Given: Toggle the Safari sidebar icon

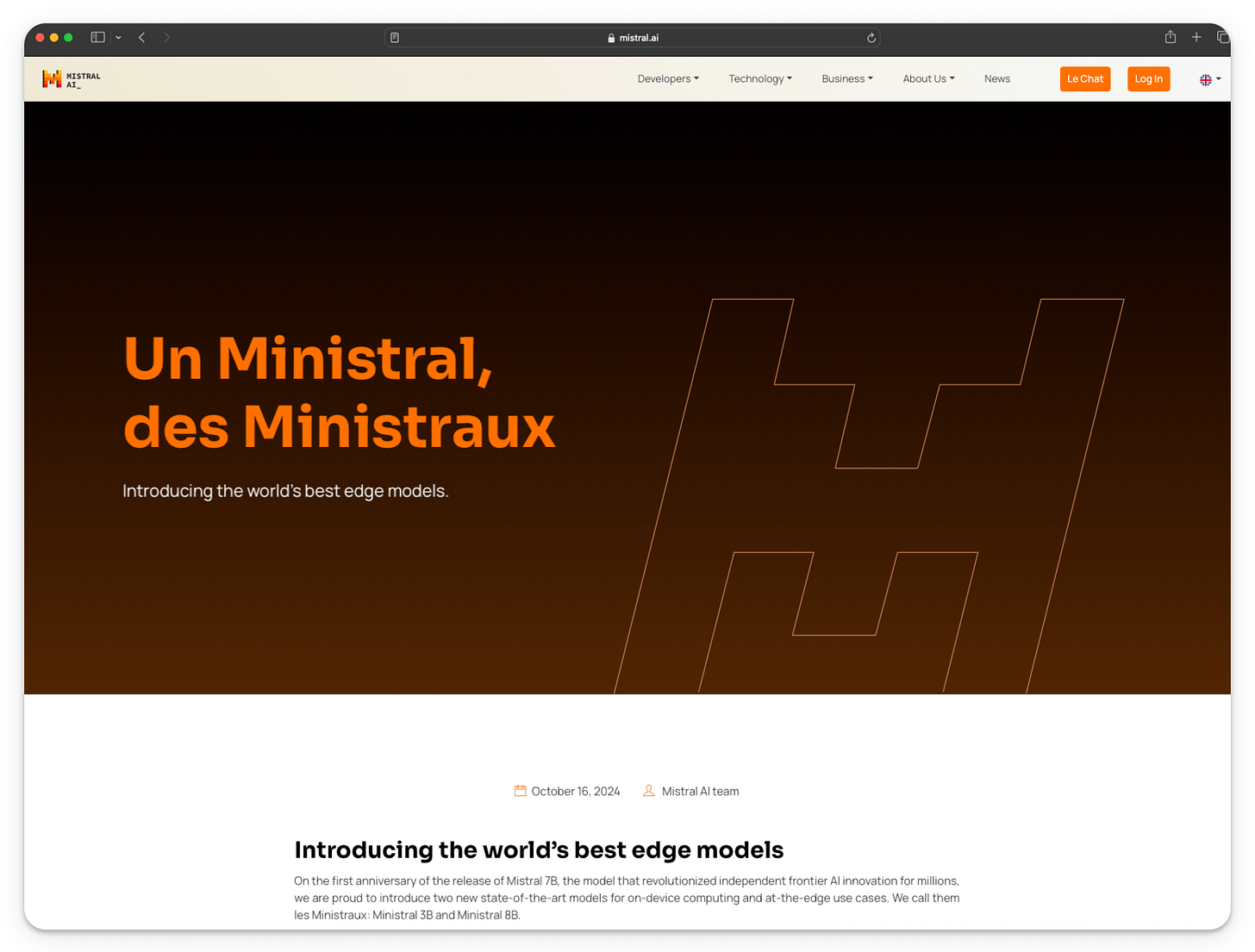Looking at the screenshot, I should tap(97, 37).
